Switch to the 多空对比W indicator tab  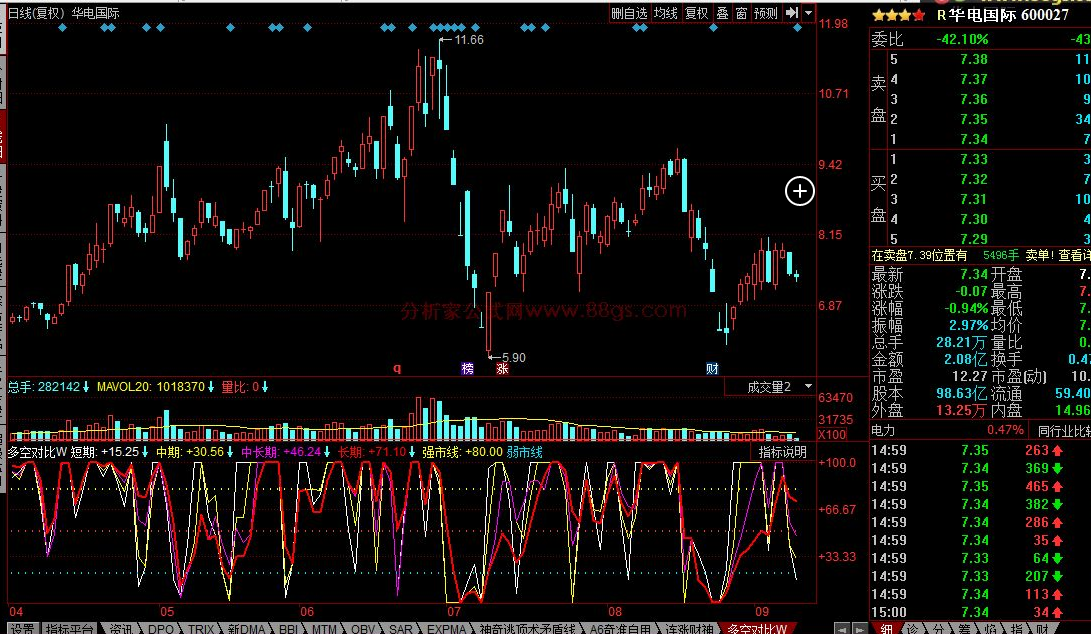(757, 628)
